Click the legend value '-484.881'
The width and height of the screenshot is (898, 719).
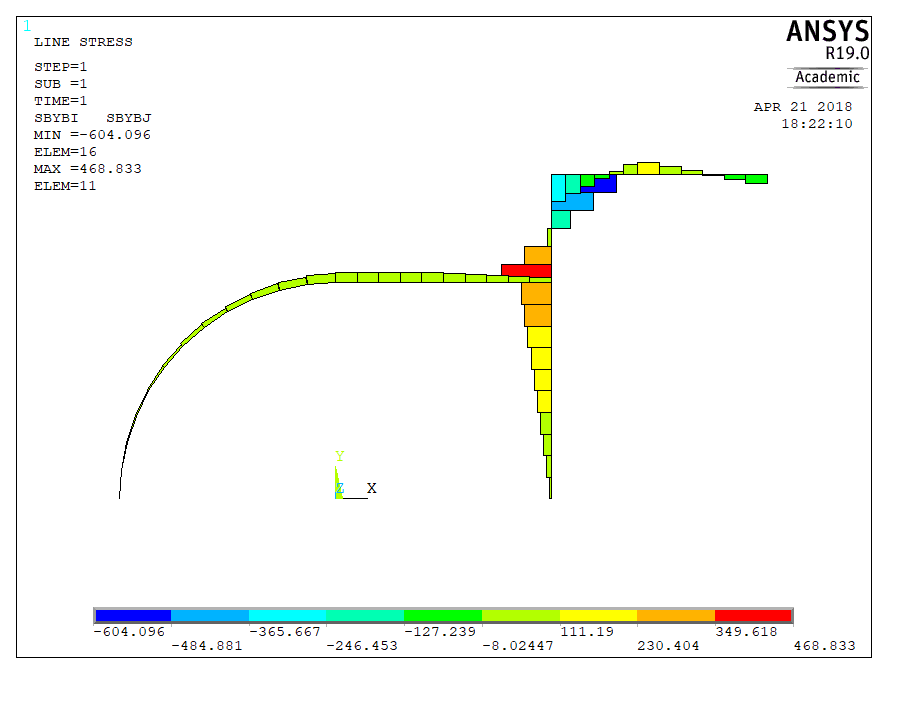[207, 646]
